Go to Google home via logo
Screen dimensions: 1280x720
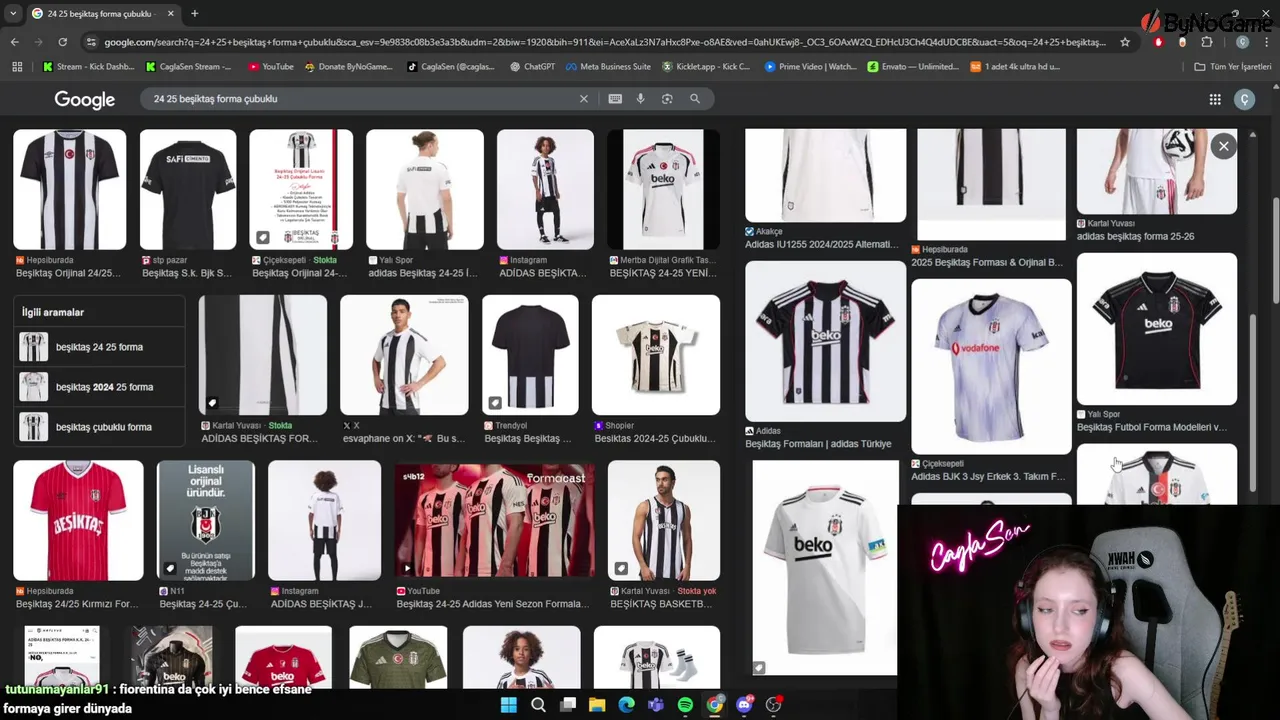tap(85, 99)
